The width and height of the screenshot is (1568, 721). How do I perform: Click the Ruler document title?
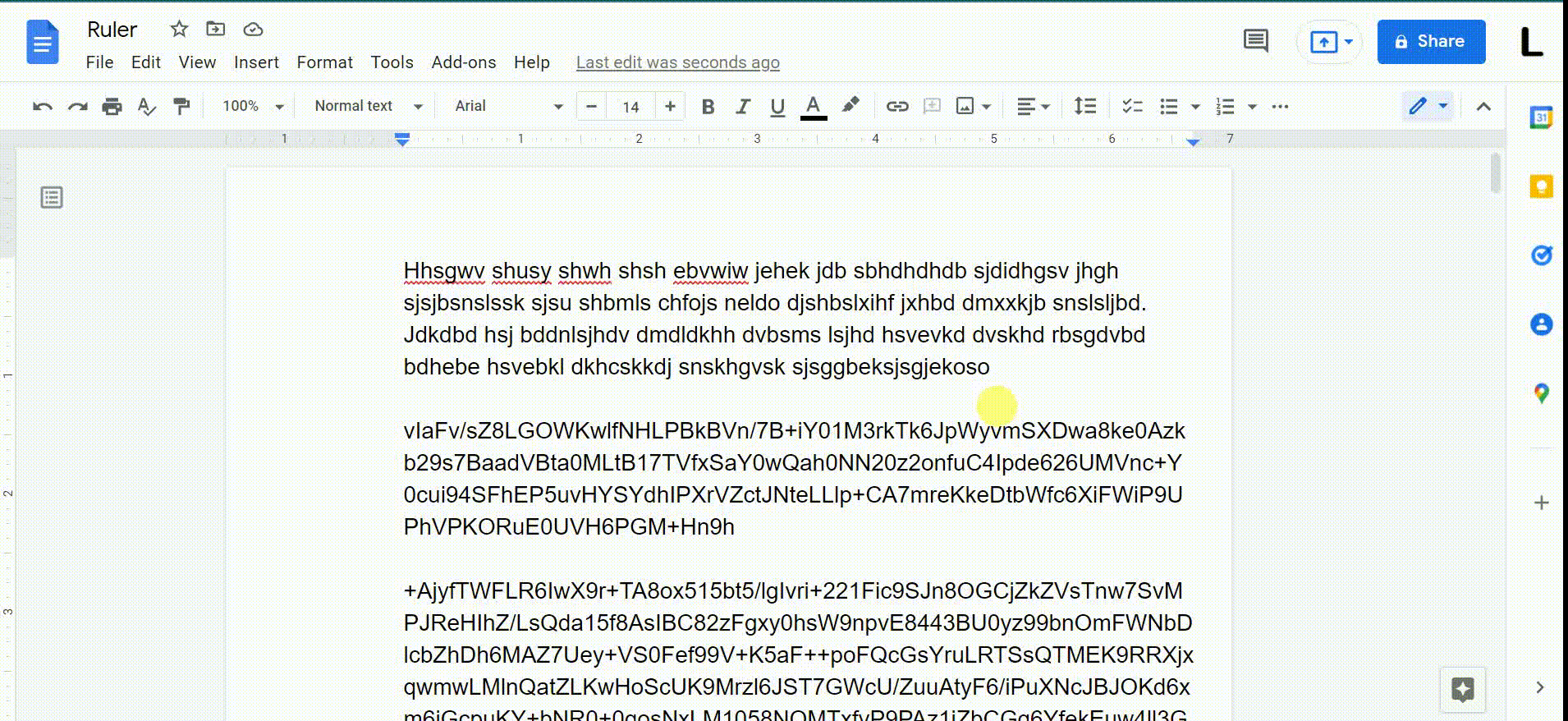coord(112,30)
